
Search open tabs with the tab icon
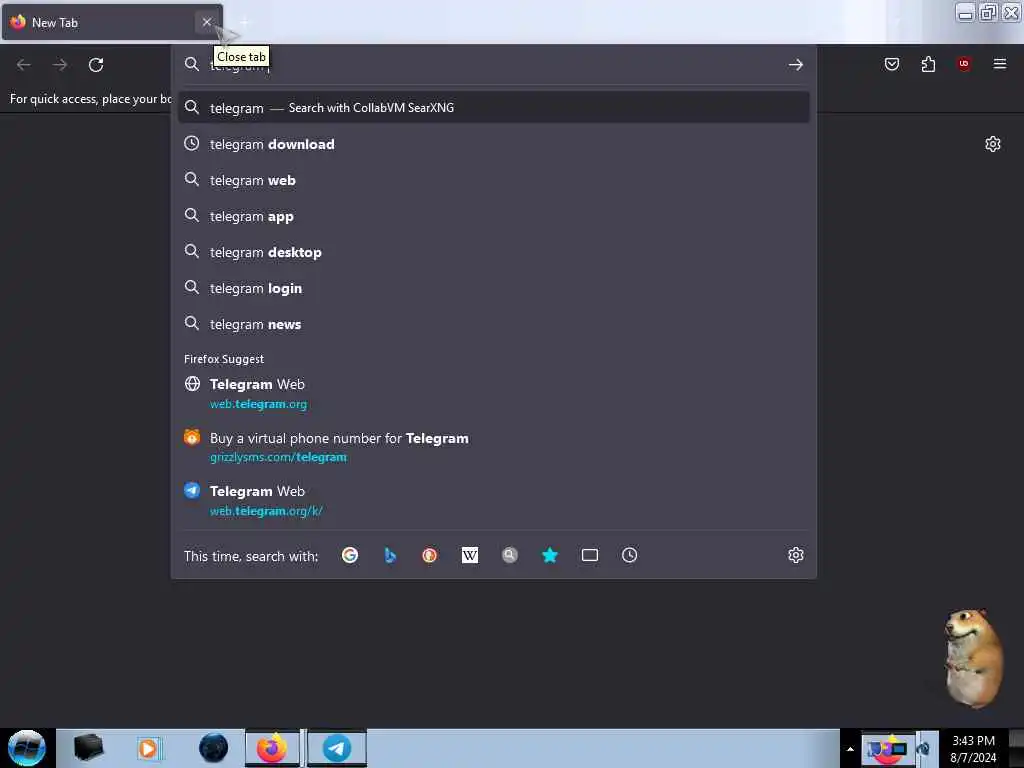[590, 555]
